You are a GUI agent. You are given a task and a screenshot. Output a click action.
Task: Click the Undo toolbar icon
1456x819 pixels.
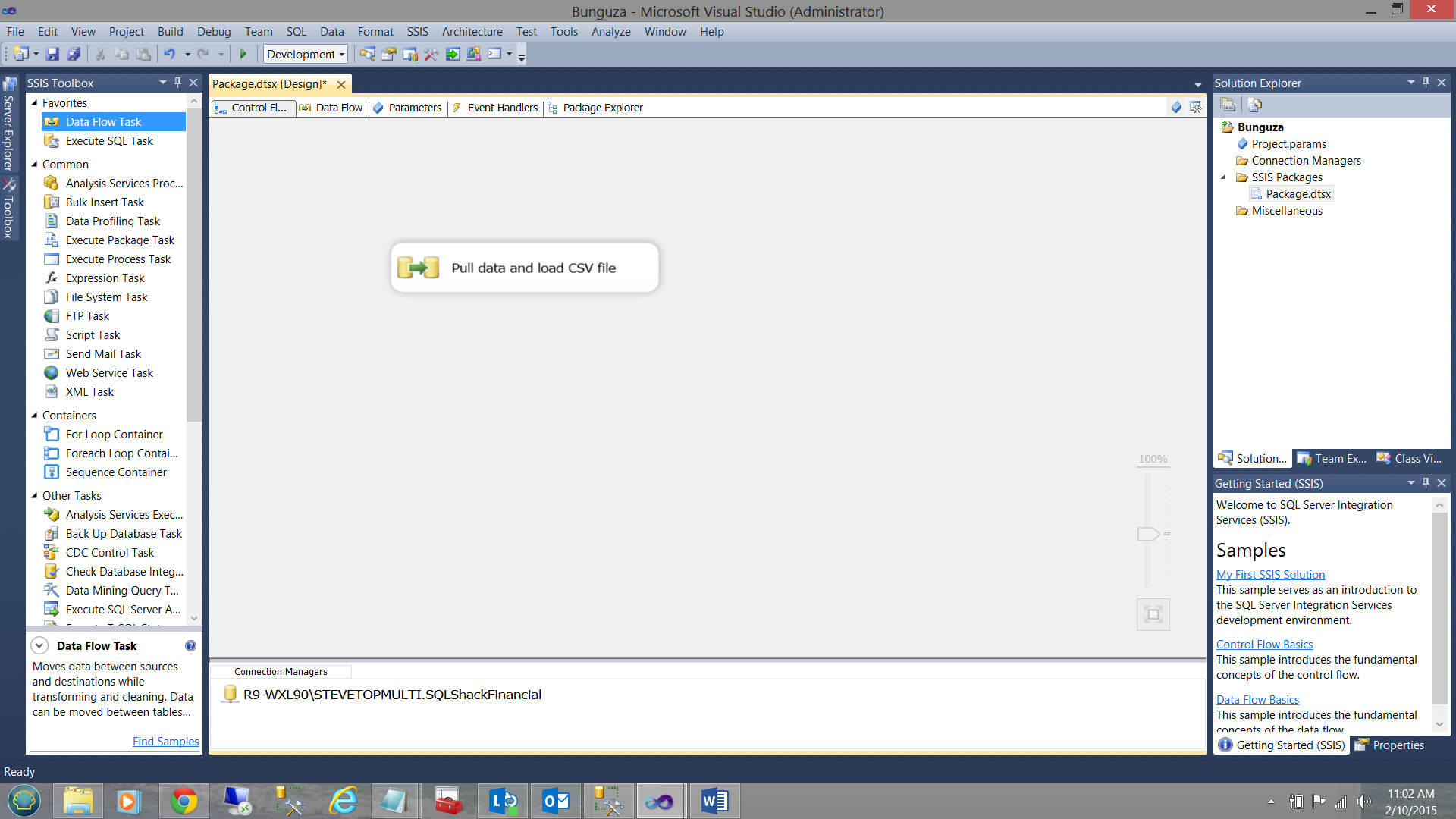pos(169,54)
